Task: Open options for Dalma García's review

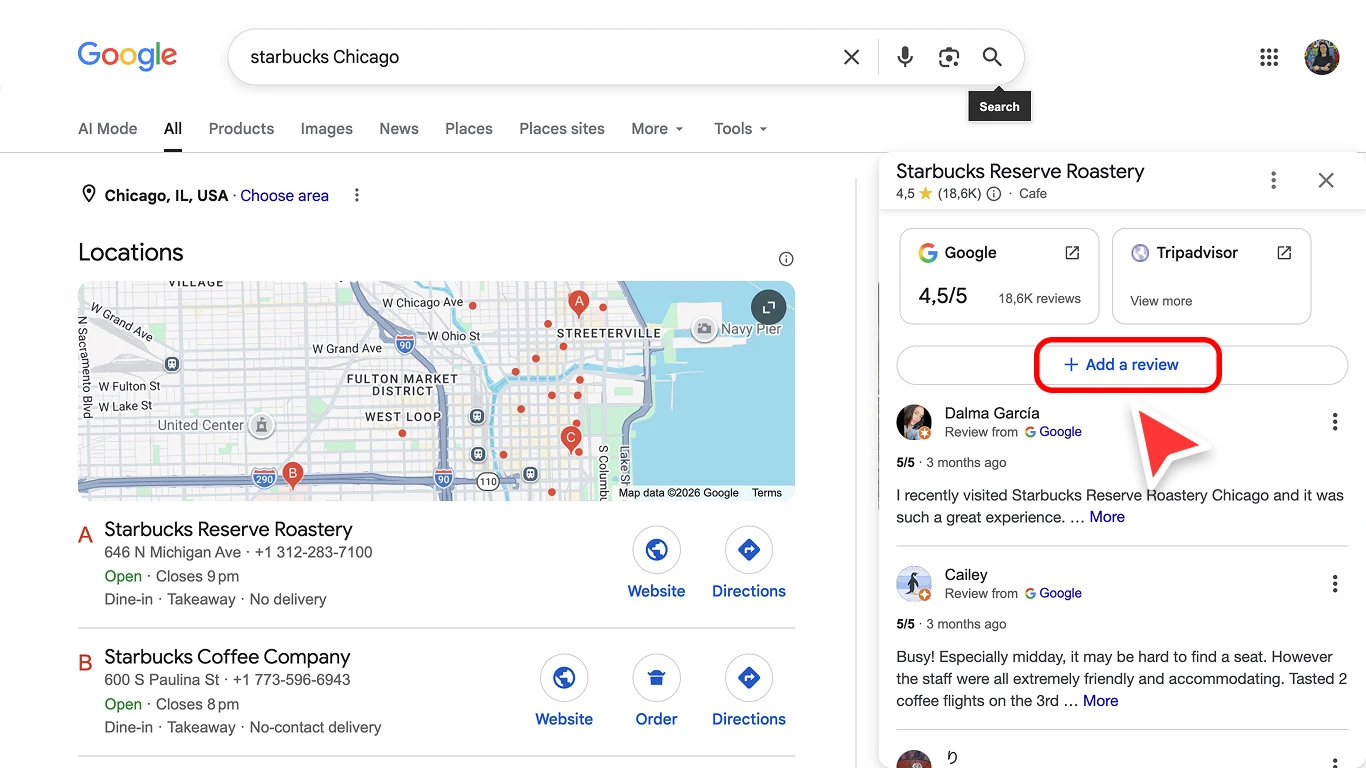Action: (x=1335, y=422)
